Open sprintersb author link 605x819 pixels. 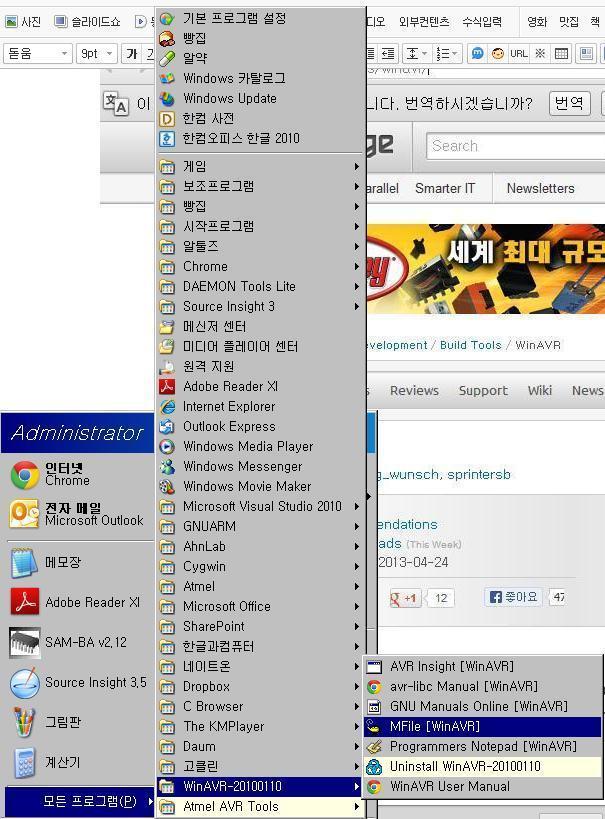479,474
